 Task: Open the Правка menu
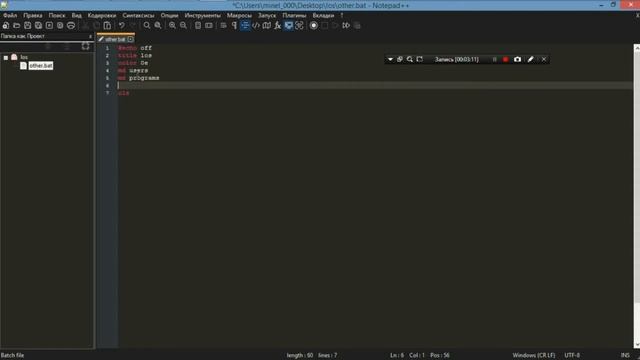[33, 16]
